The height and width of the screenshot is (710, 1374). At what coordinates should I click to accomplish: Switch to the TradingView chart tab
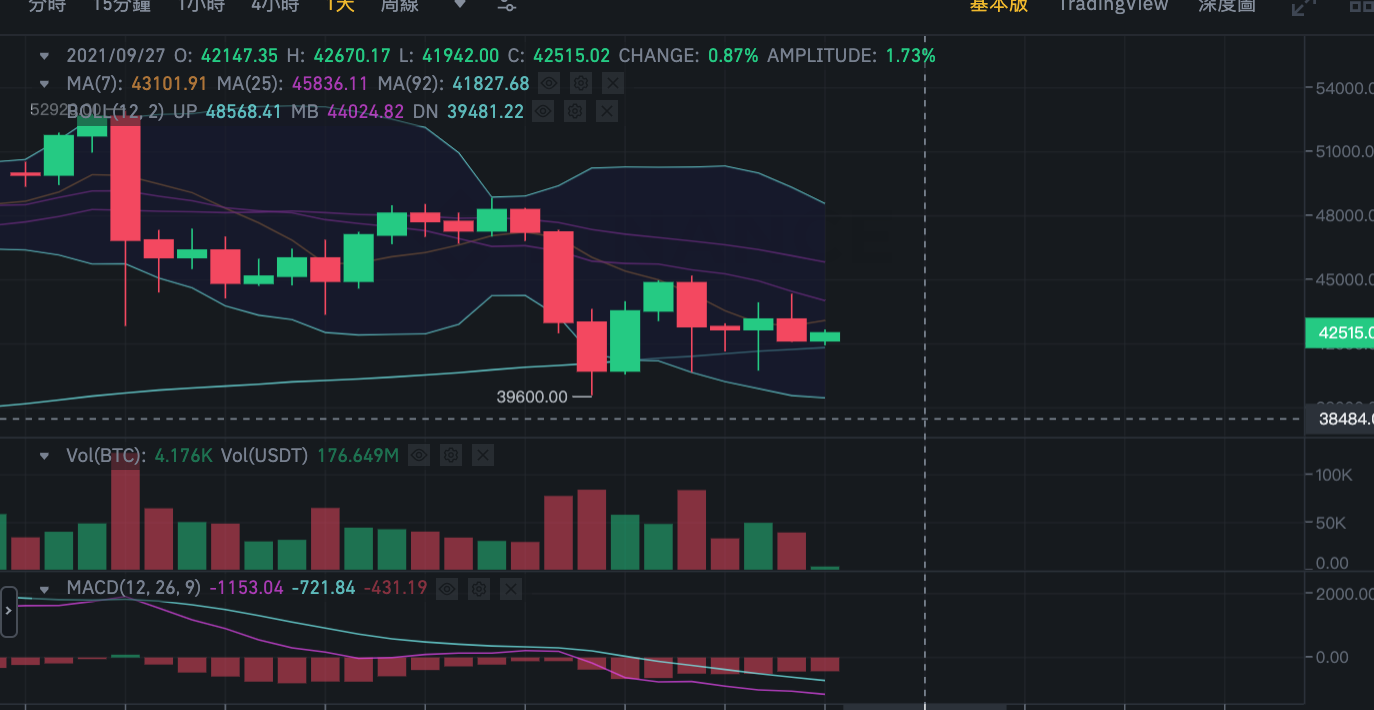tap(1113, 5)
